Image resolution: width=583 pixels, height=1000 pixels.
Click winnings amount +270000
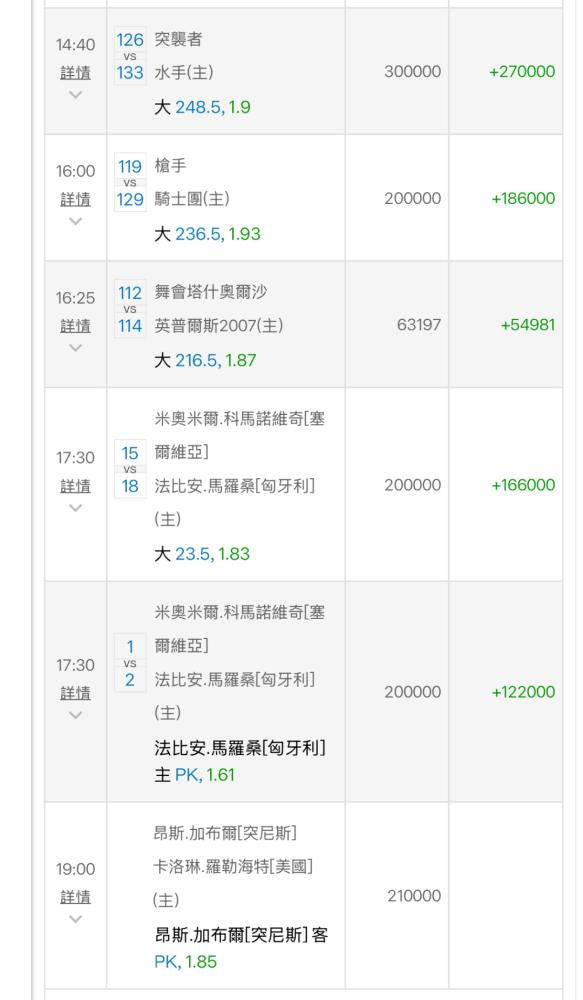coord(522,71)
